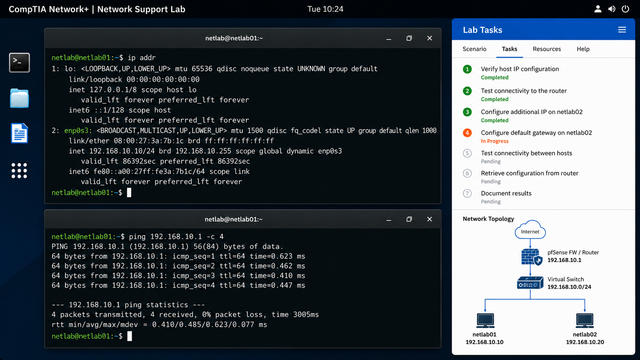
Task: Open task Document results
Action: (x=506, y=193)
